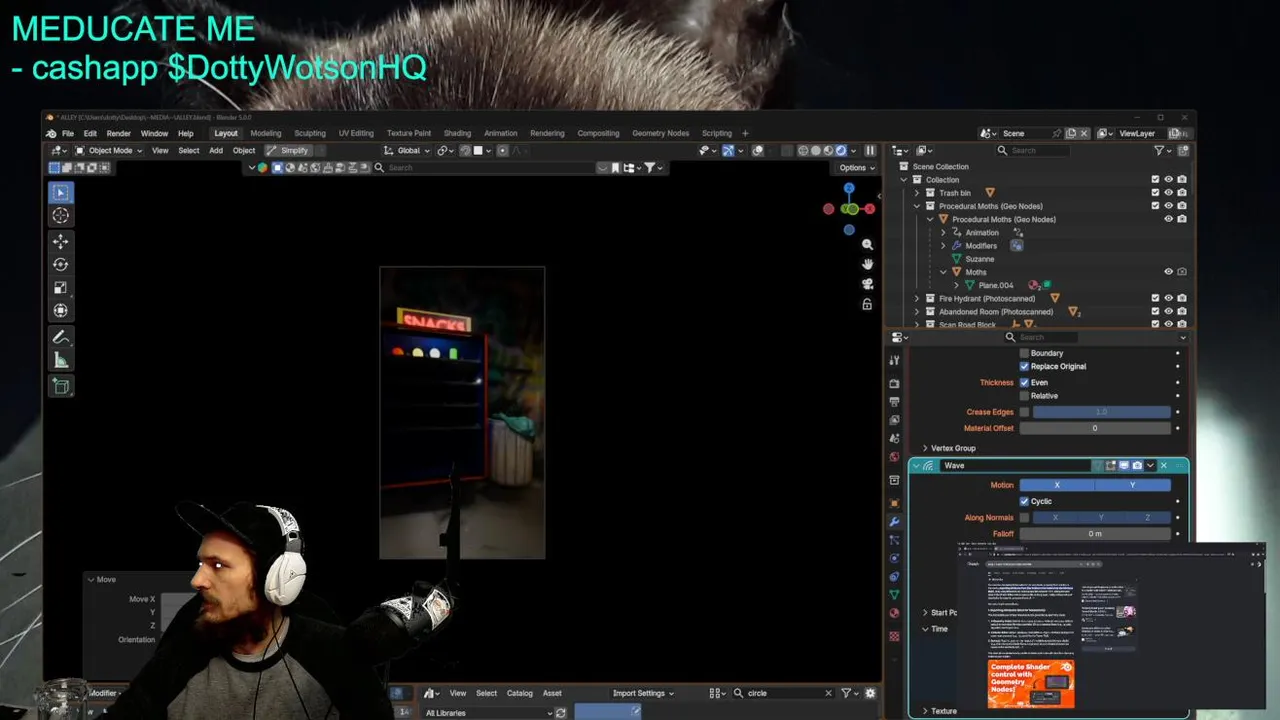
Task: Toggle Wave modifier render camera icon
Action: coord(1137,465)
